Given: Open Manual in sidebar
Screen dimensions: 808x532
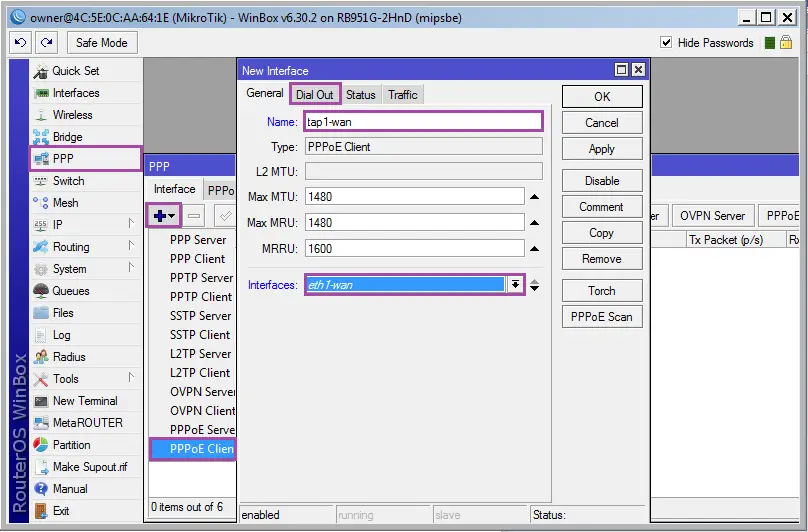Looking at the screenshot, I should [85, 489].
